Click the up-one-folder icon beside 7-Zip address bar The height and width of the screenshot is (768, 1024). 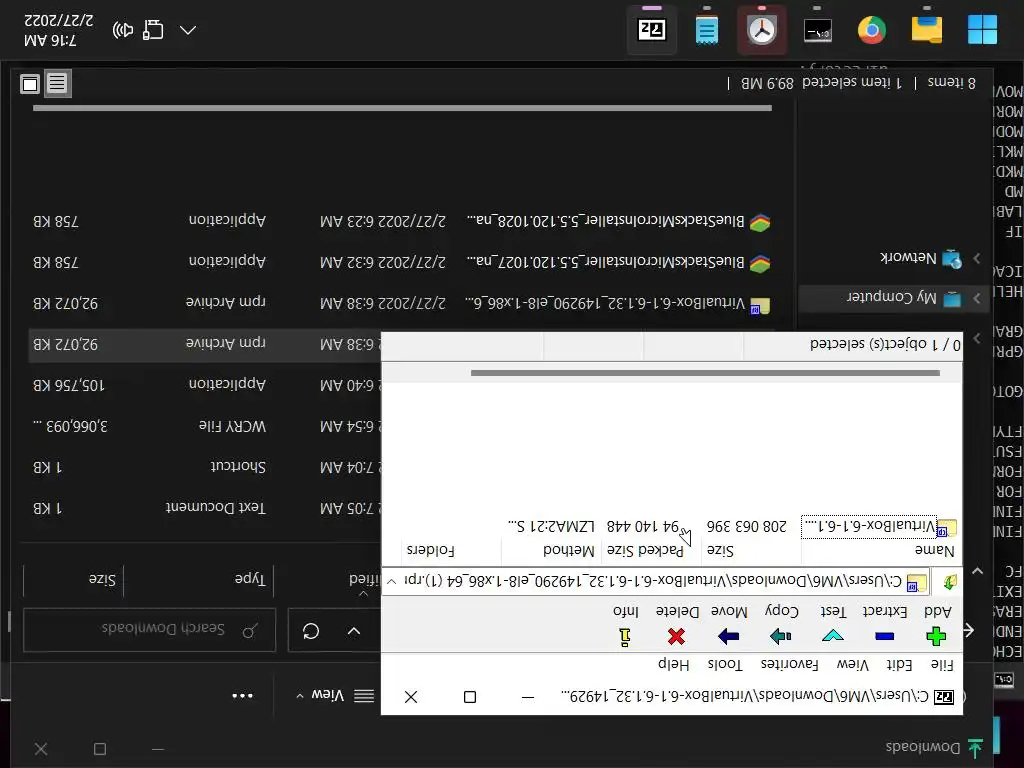pos(950,581)
